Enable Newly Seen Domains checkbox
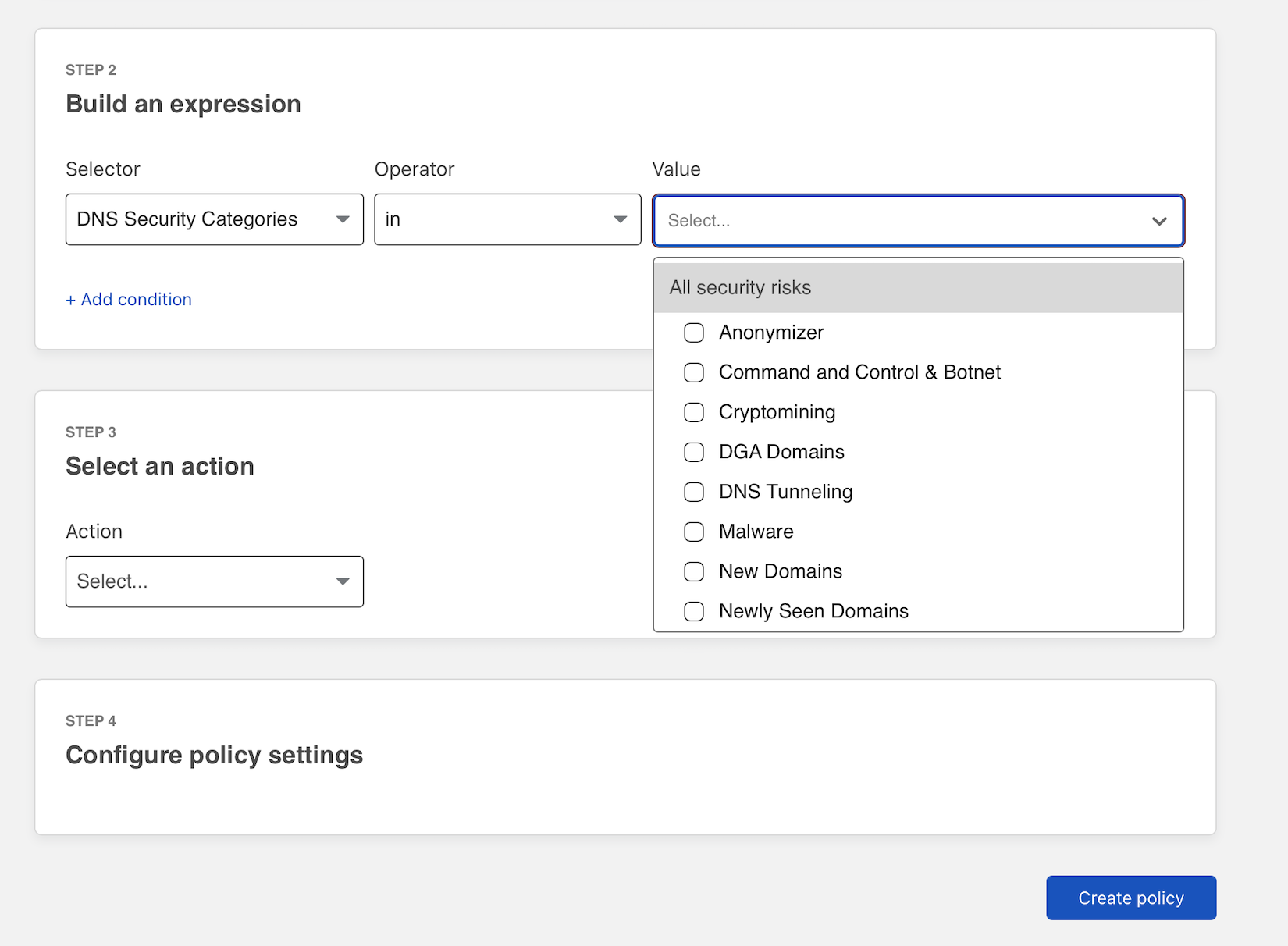 (x=694, y=611)
